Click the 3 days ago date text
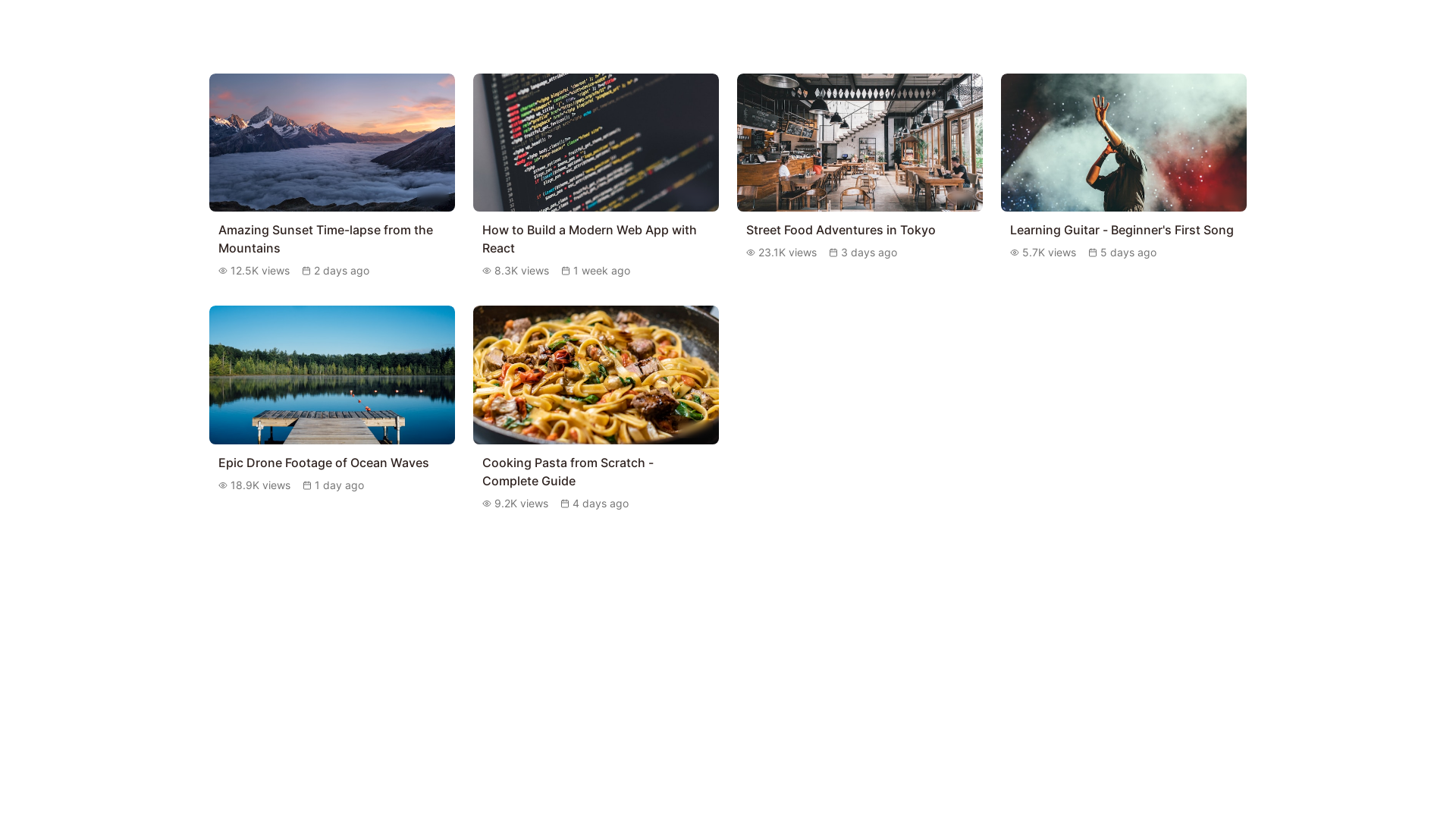 coord(869,253)
